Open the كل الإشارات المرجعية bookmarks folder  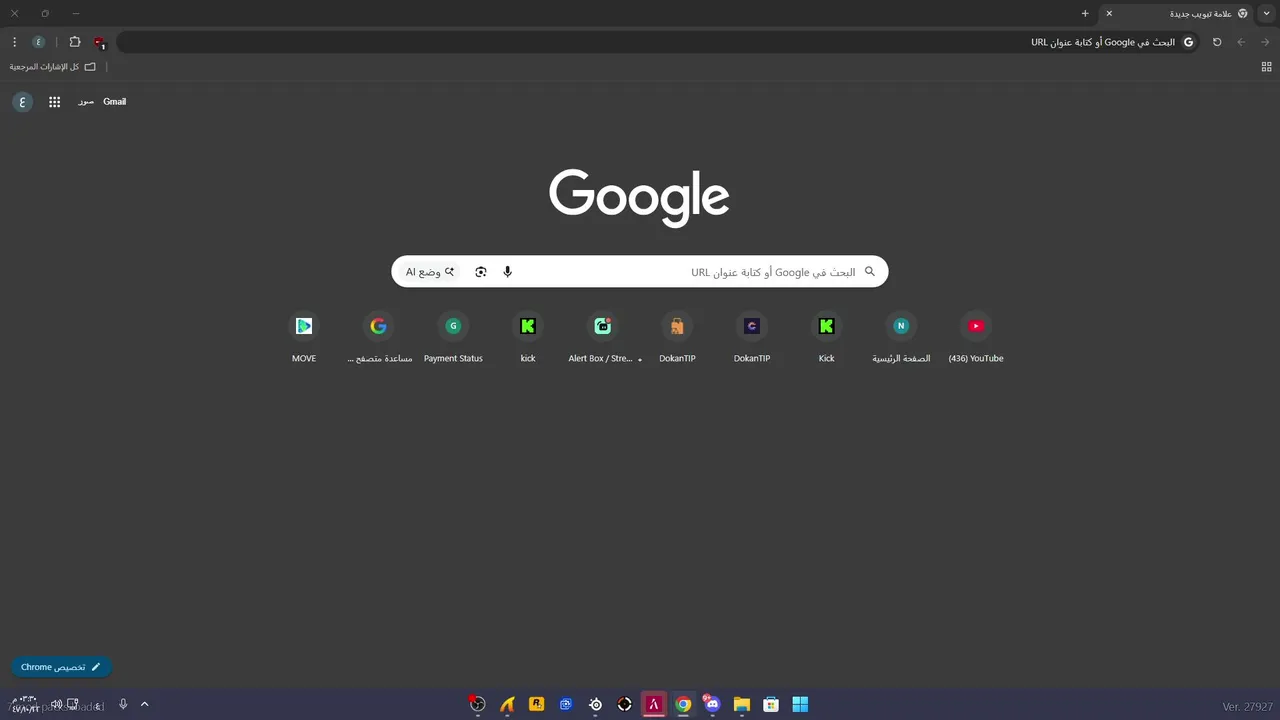[x=53, y=67]
